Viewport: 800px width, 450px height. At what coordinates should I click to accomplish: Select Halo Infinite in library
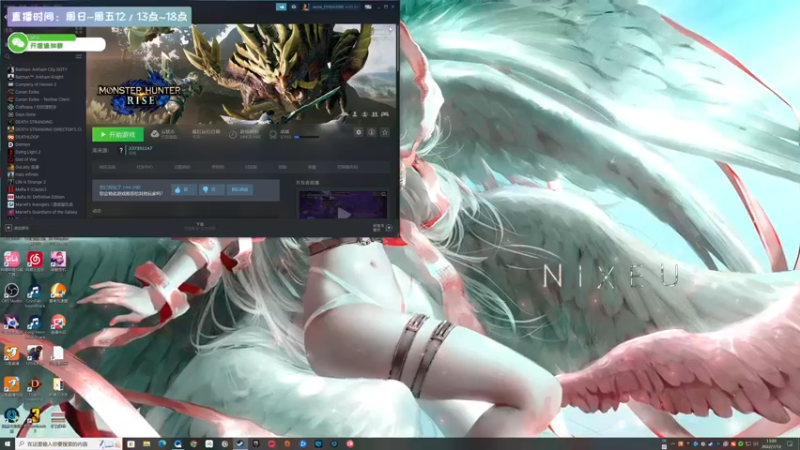(27, 174)
